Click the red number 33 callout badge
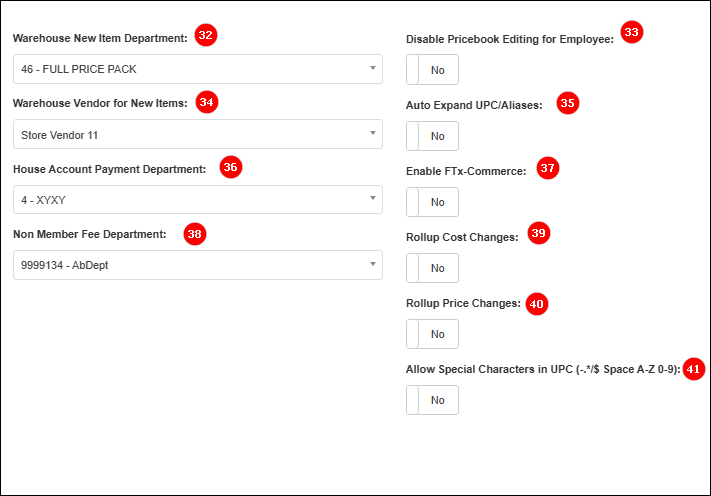Screen dimensions: 711x496 [x=631, y=32]
